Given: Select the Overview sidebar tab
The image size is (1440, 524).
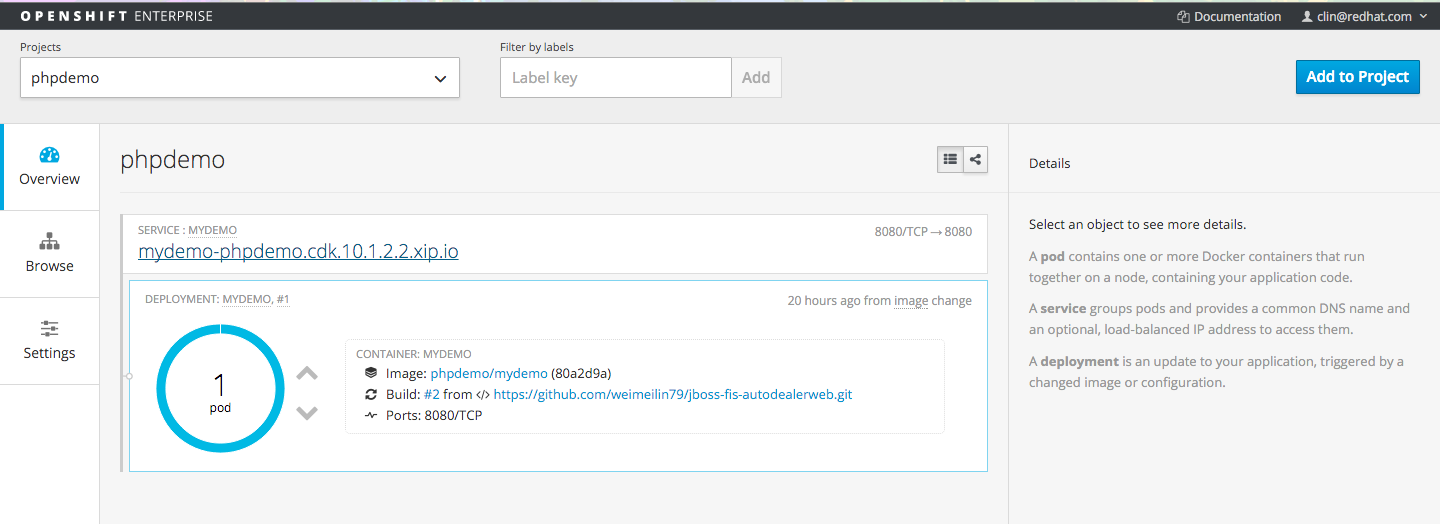Looking at the screenshot, I should 50,167.
